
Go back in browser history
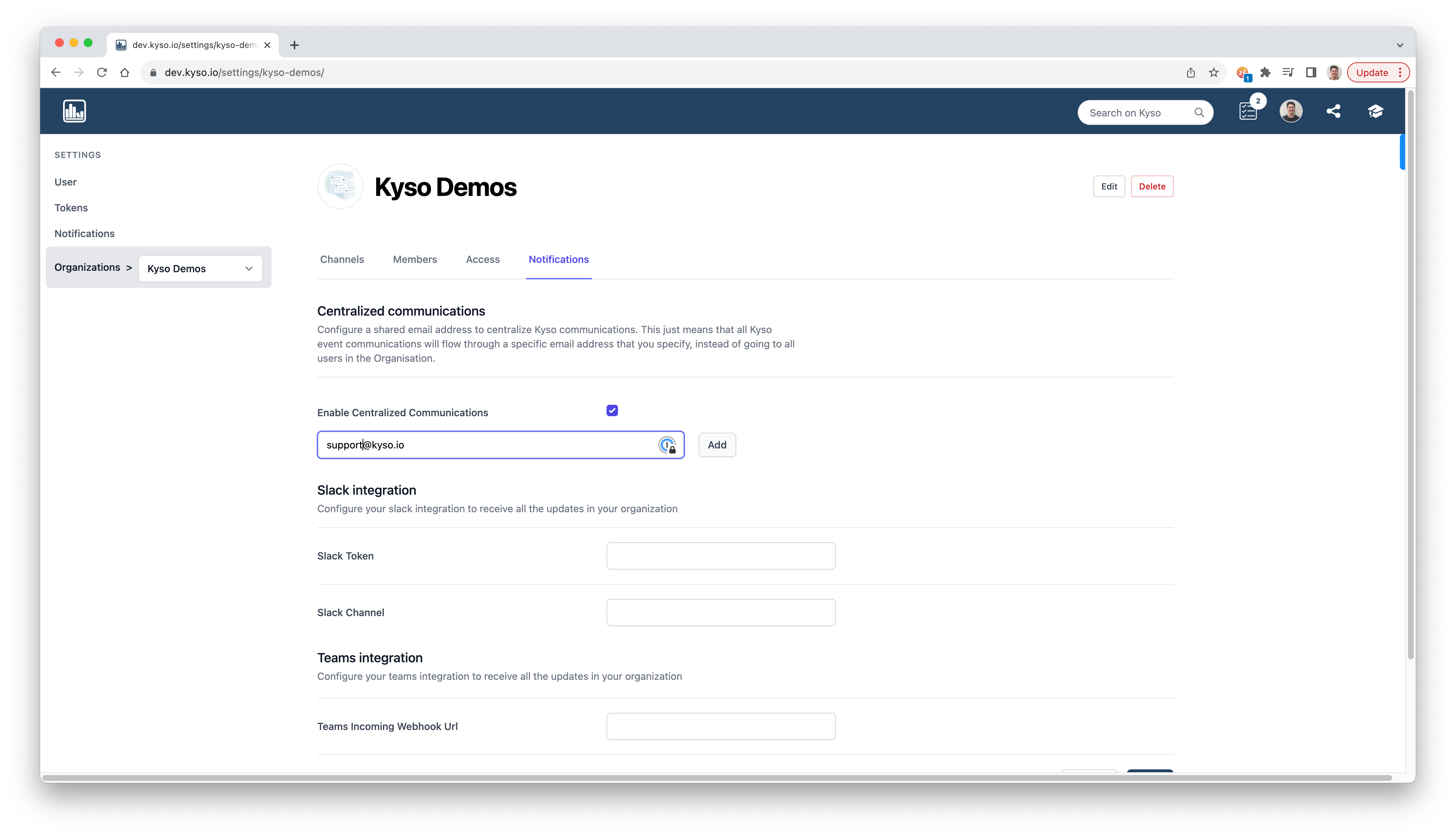56,72
